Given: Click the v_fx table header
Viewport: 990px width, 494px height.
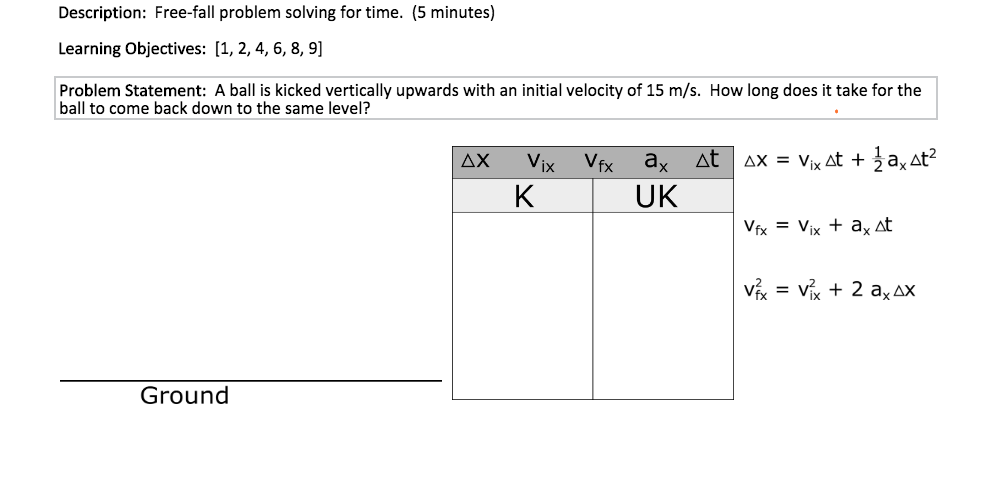Looking at the screenshot, I should pyautogui.click(x=599, y=161).
